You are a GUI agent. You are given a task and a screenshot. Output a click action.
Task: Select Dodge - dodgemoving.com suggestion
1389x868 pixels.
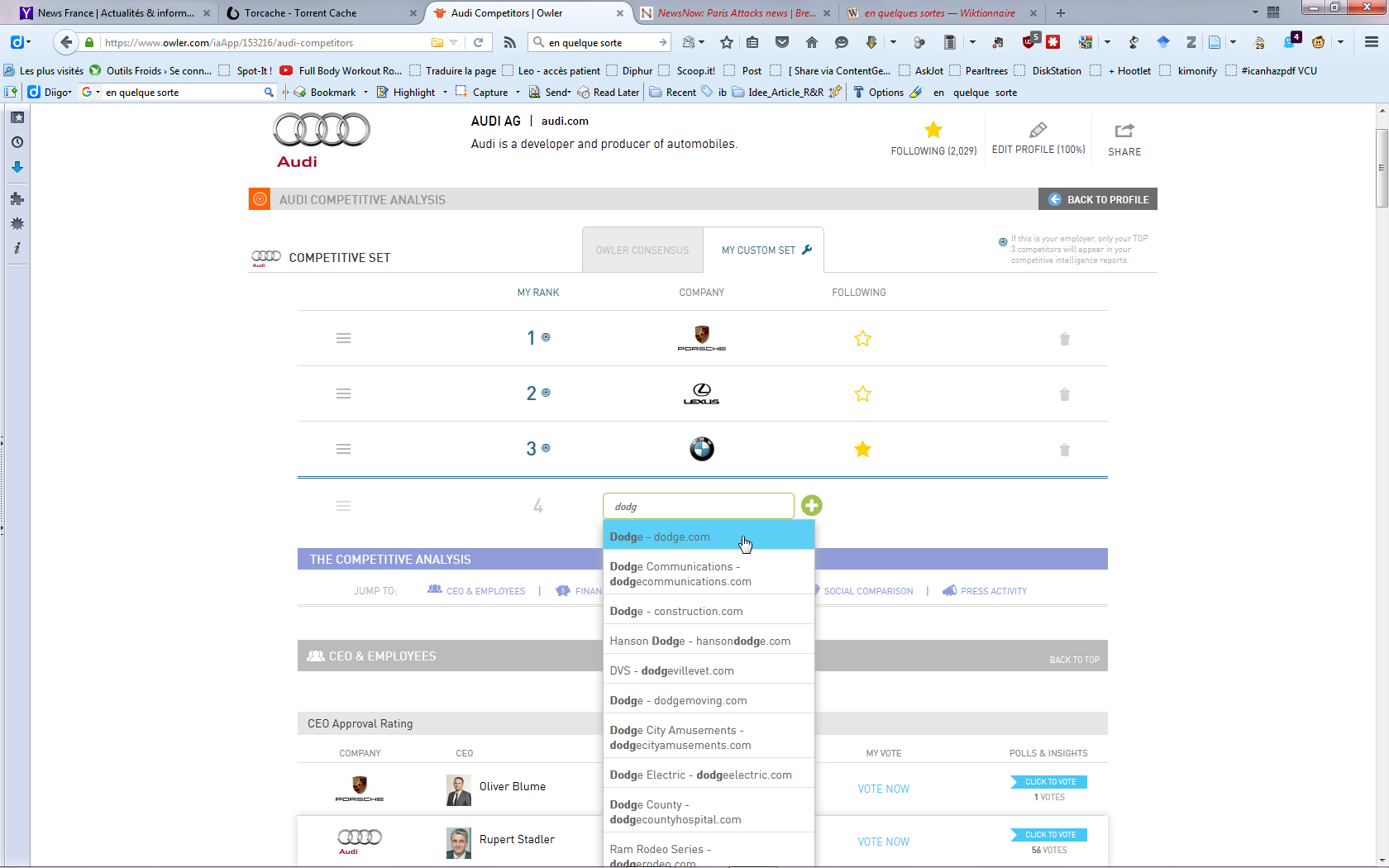pyautogui.click(x=709, y=700)
